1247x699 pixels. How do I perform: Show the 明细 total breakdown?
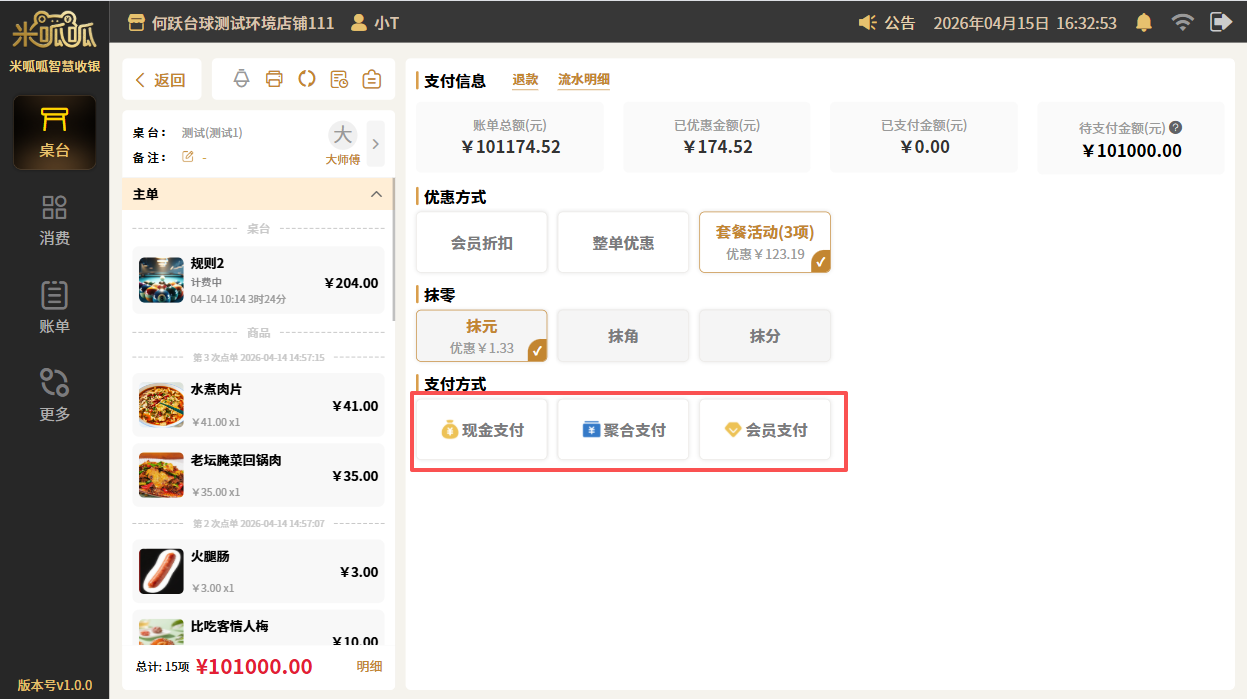pos(369,667)
